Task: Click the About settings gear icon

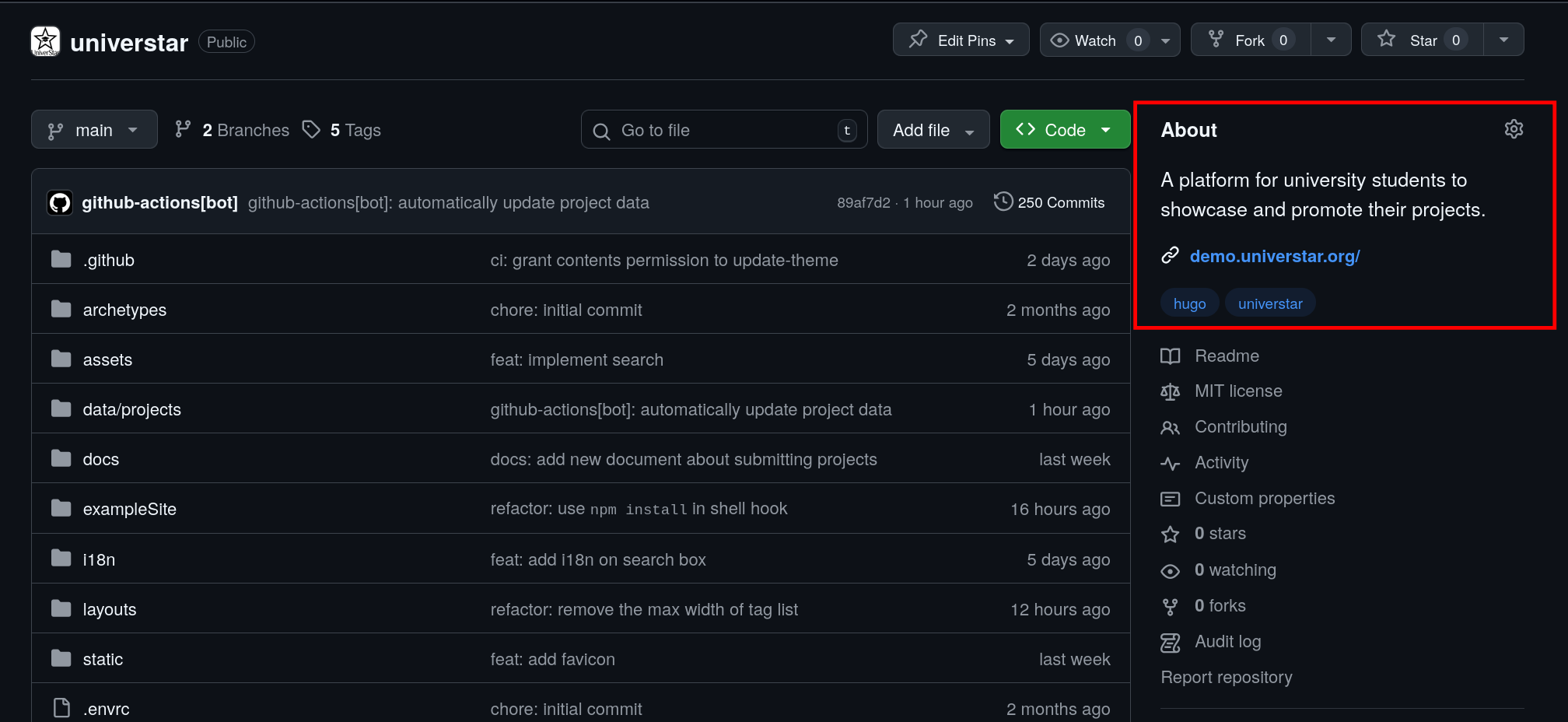Action: coord(1513,129)
